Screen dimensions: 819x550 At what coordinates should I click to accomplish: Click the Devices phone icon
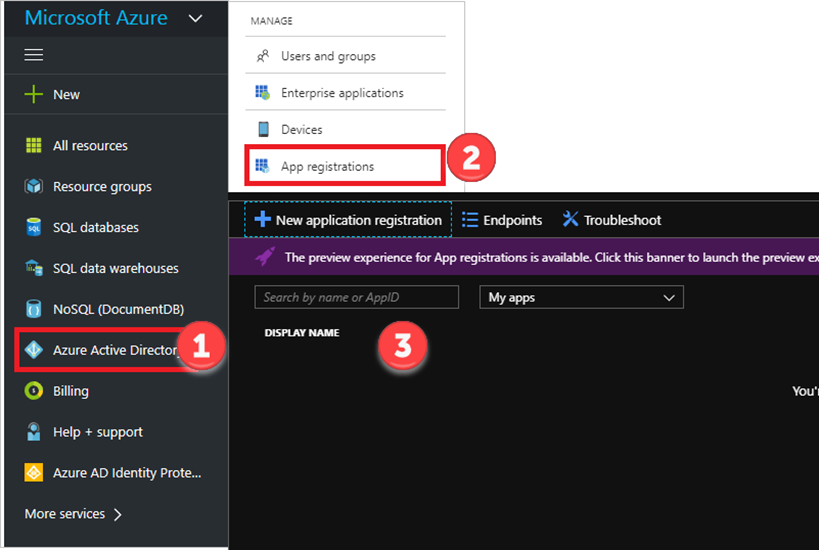click(x=263, y=129)
